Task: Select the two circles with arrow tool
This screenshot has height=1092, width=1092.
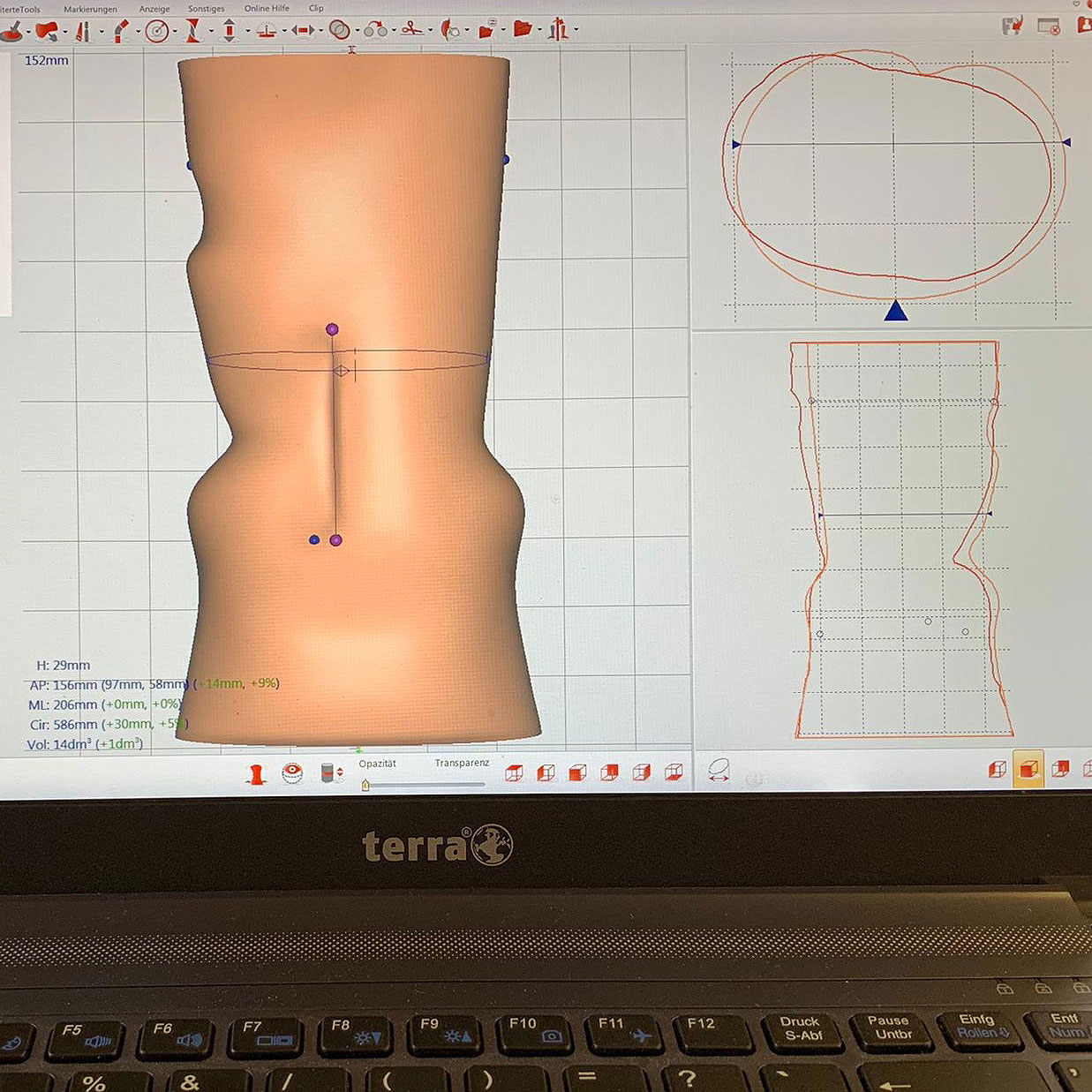Action: (375, 30)
